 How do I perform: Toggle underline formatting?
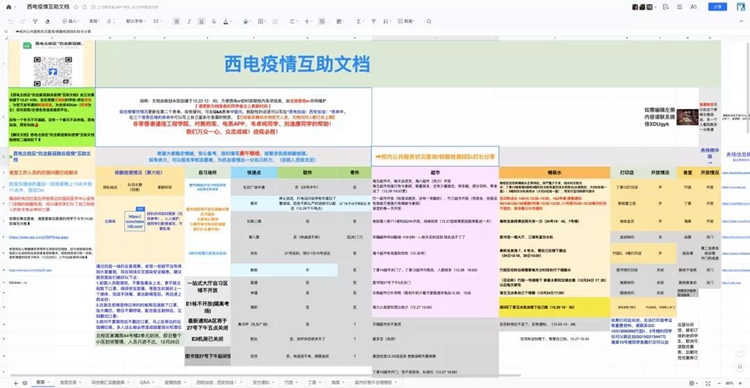click(x=201, y=22)
